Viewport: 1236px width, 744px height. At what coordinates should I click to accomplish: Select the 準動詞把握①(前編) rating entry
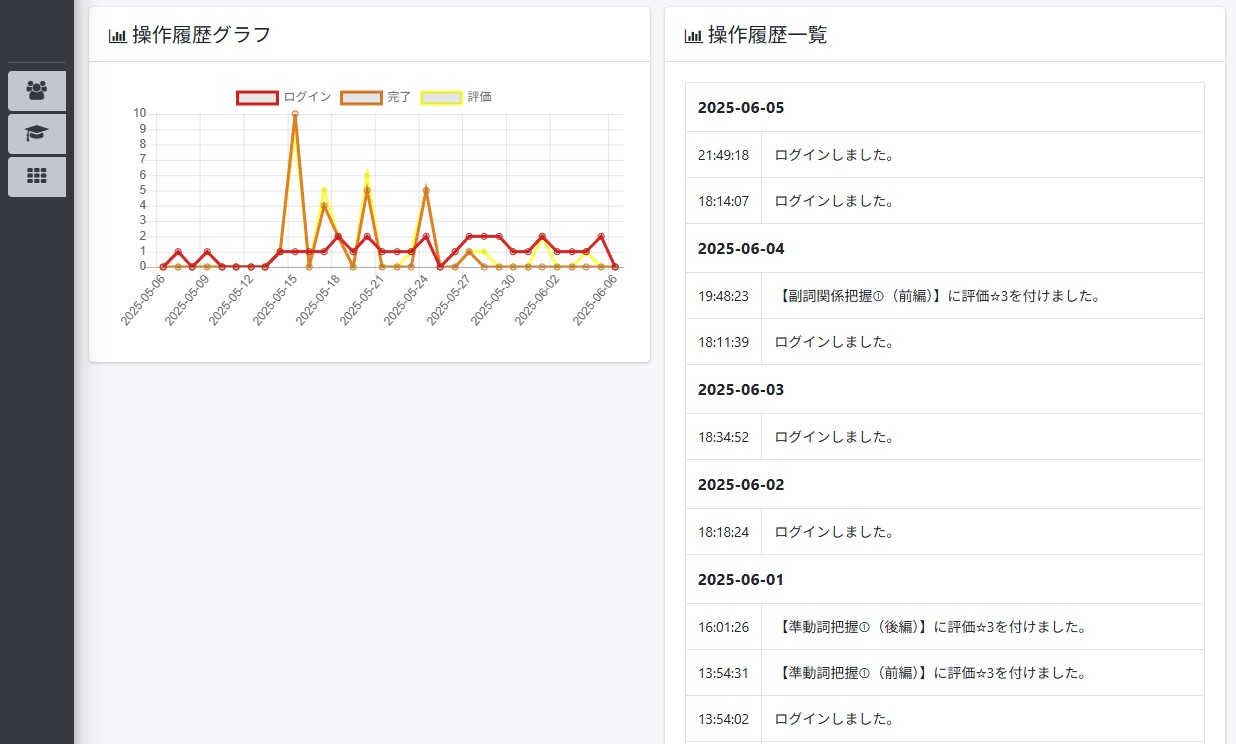coord(931,673)
